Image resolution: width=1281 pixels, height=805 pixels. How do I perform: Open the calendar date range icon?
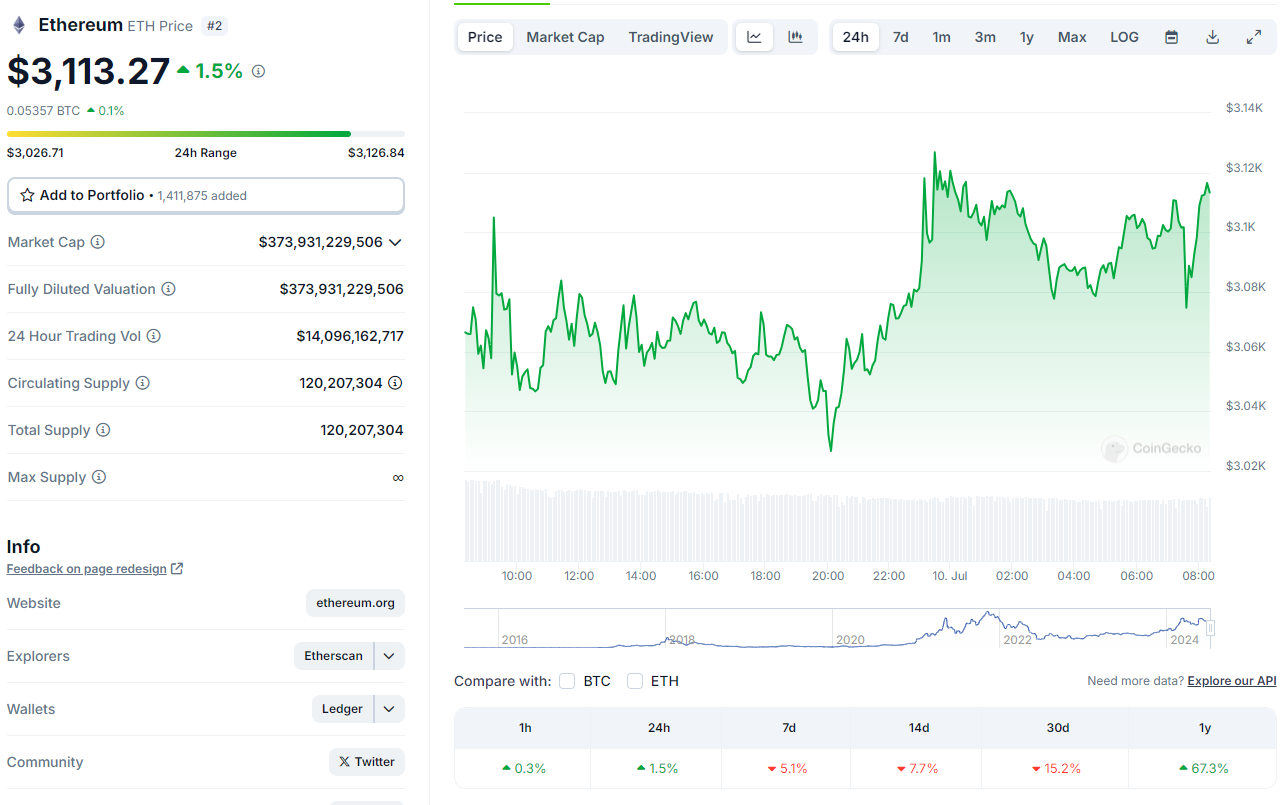coord(1171,37)
